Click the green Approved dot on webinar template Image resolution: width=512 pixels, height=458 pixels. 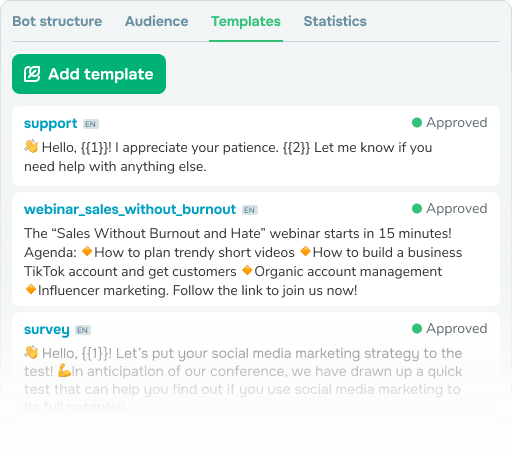point(417,209)
